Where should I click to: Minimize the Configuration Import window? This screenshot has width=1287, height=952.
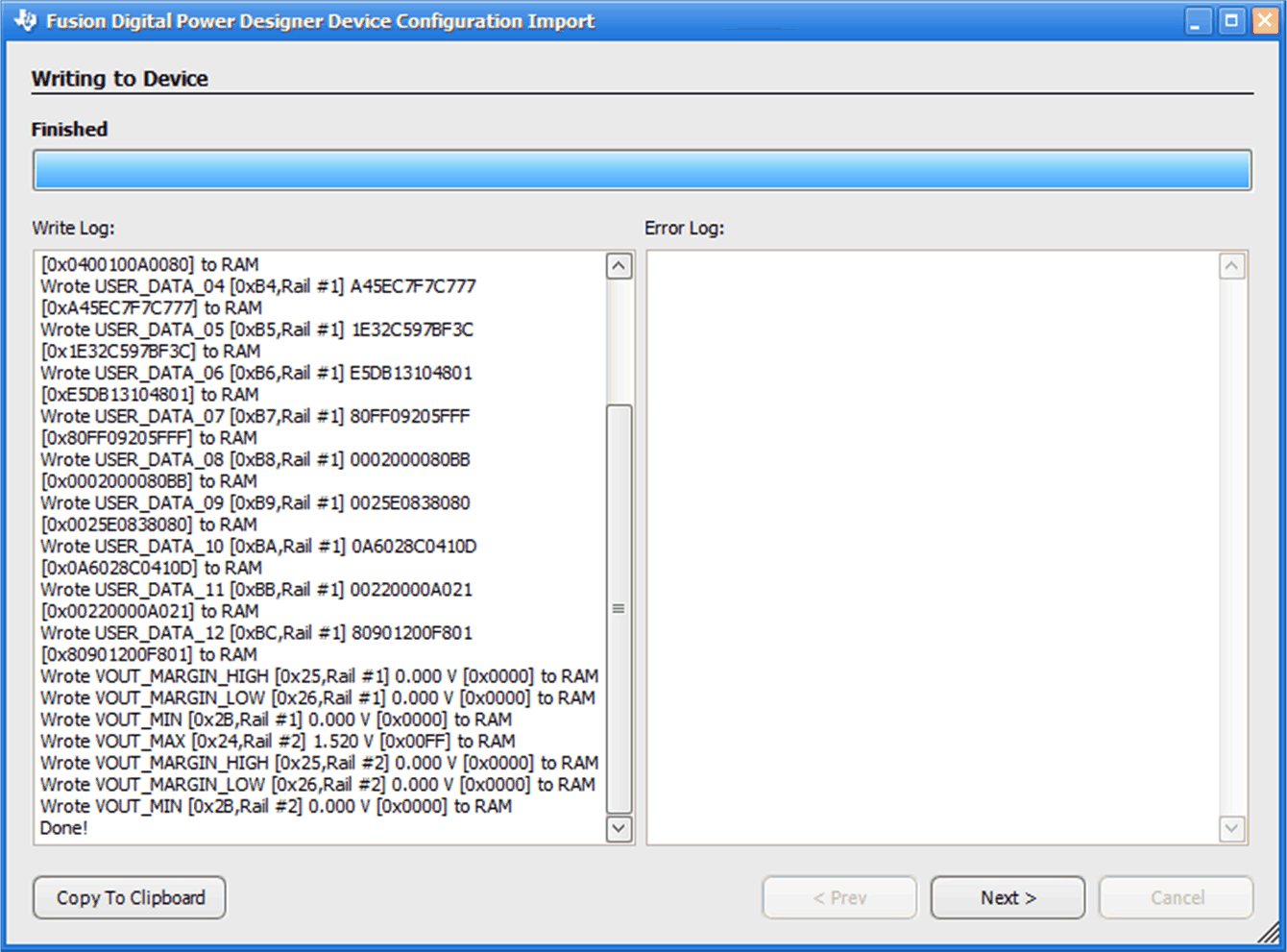[x=1198, y=21]
